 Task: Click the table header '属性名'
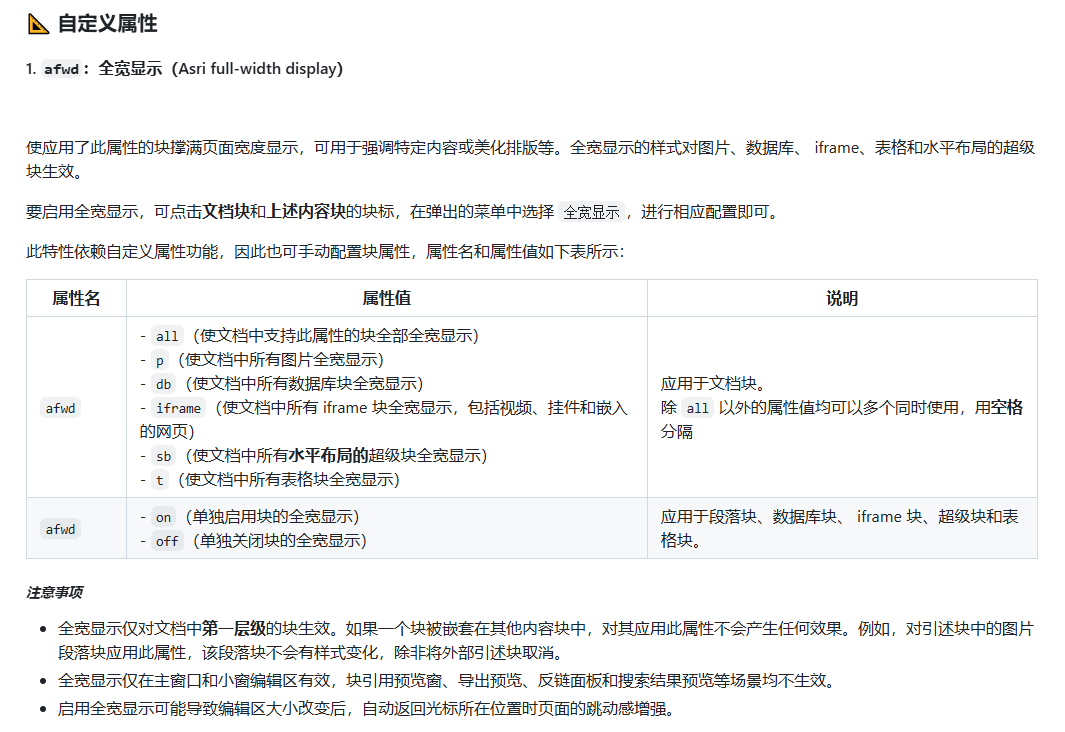pos(76,298)
